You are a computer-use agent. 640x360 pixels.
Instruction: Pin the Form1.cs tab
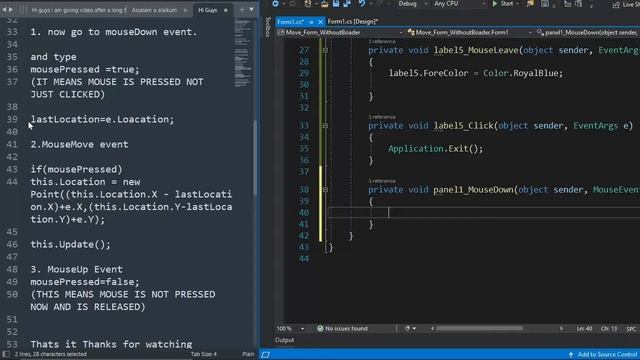click(x=311, y=22)
